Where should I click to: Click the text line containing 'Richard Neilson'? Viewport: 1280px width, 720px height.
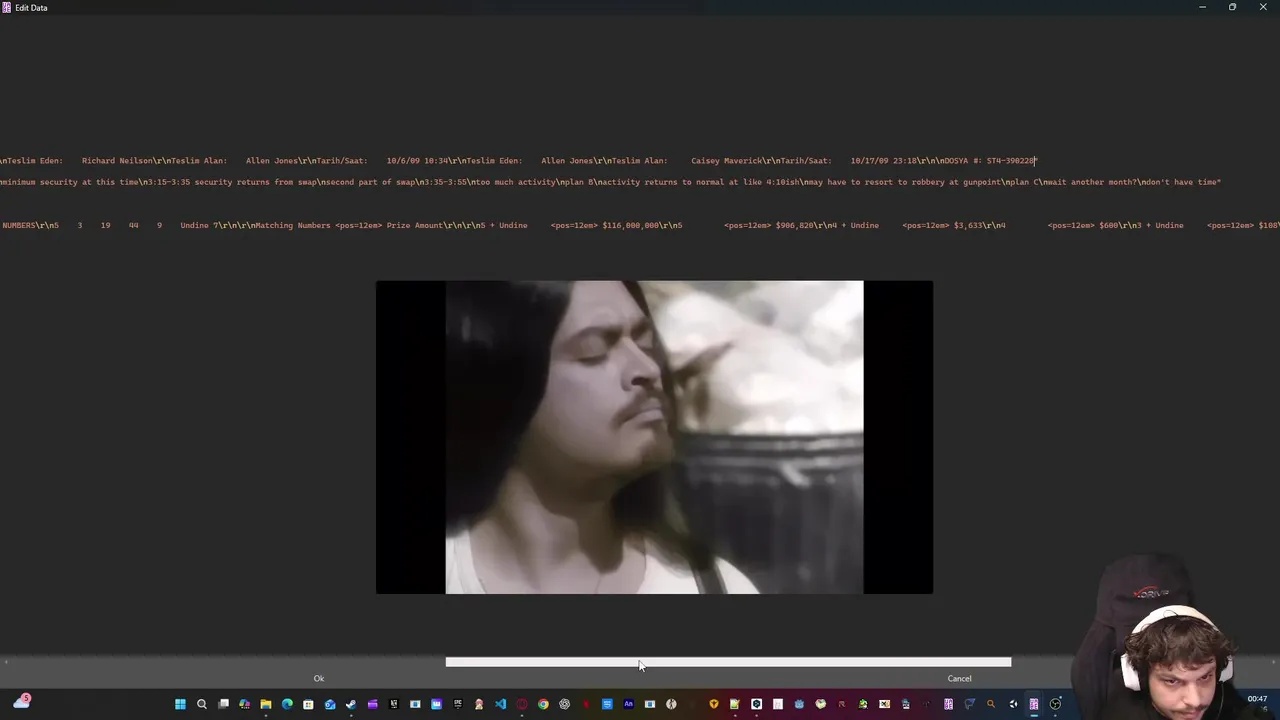[519, 160]
